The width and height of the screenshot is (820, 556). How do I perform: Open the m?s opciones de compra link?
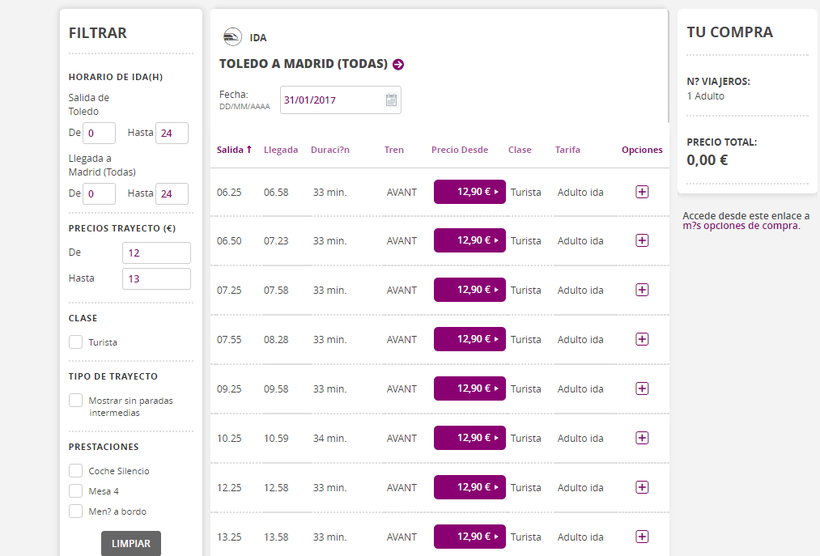[x=741, y=226]
